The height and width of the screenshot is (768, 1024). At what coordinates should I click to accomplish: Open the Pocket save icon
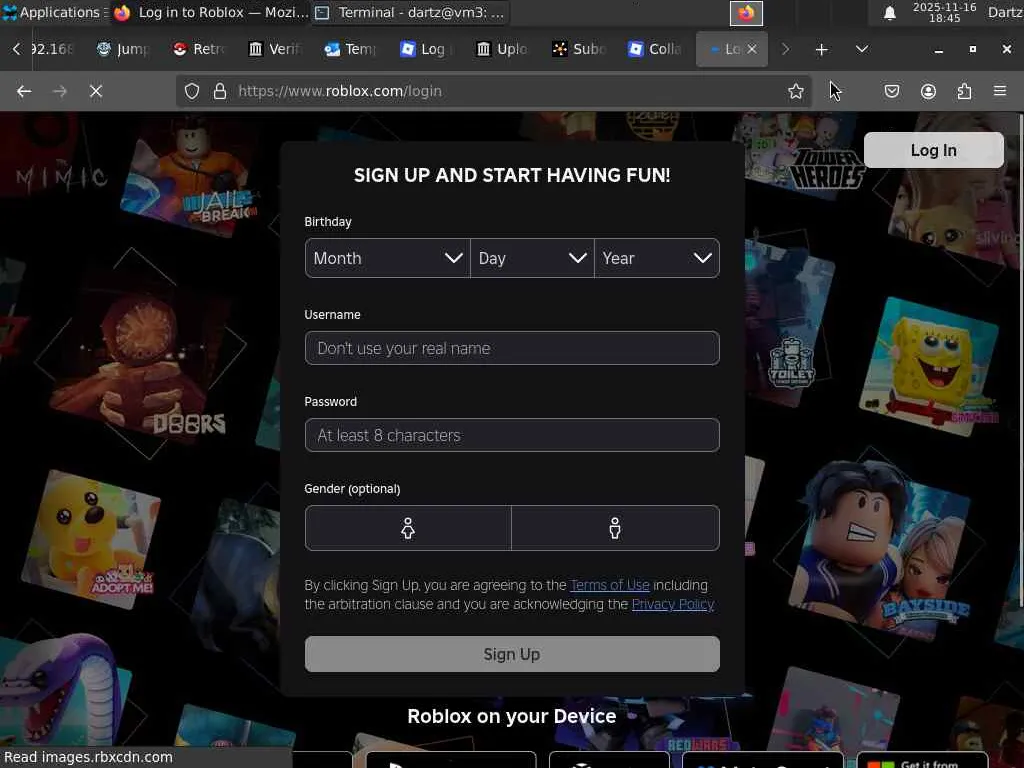[x=891, y=91]
